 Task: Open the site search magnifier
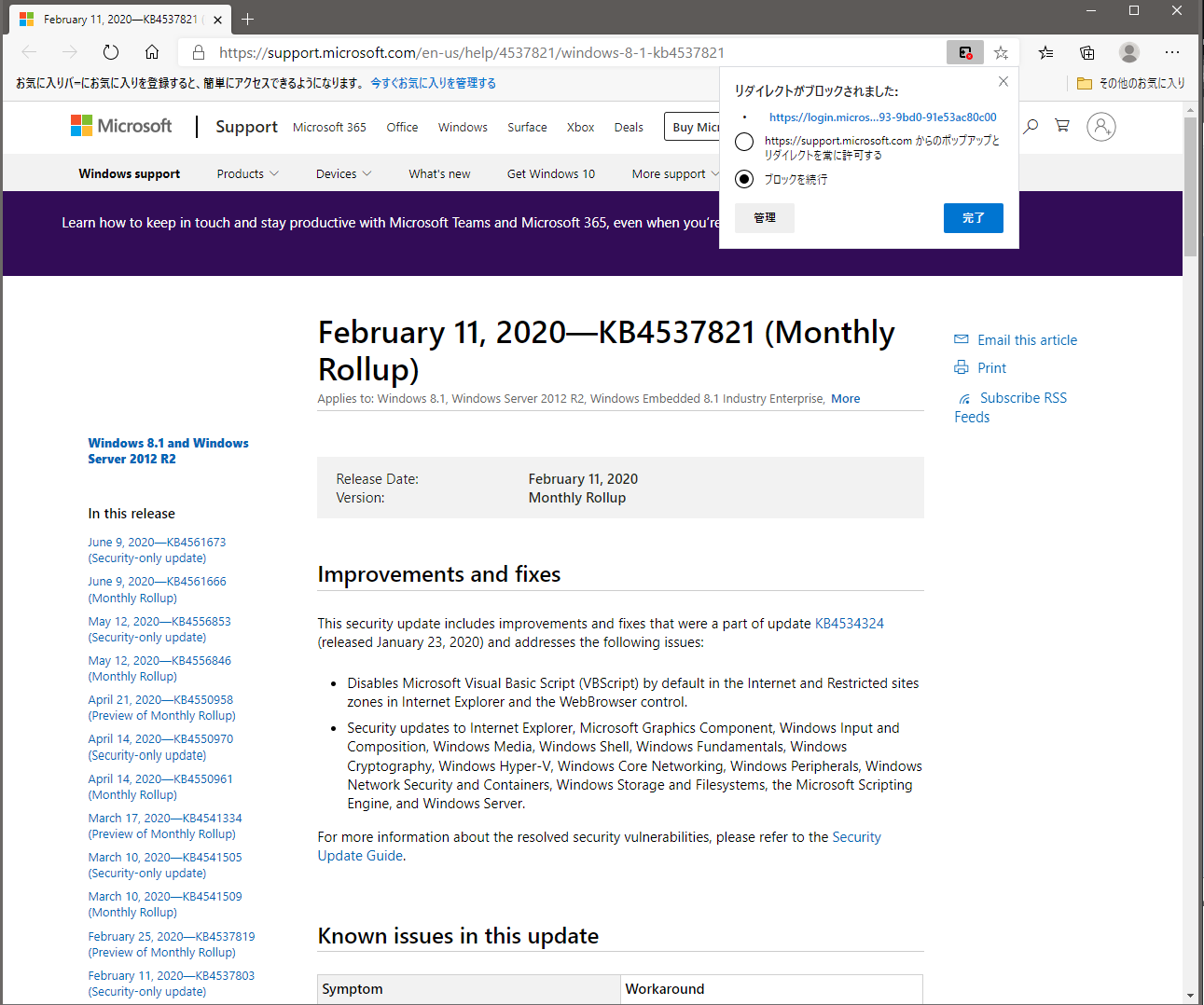click(x=1031, y=126)
